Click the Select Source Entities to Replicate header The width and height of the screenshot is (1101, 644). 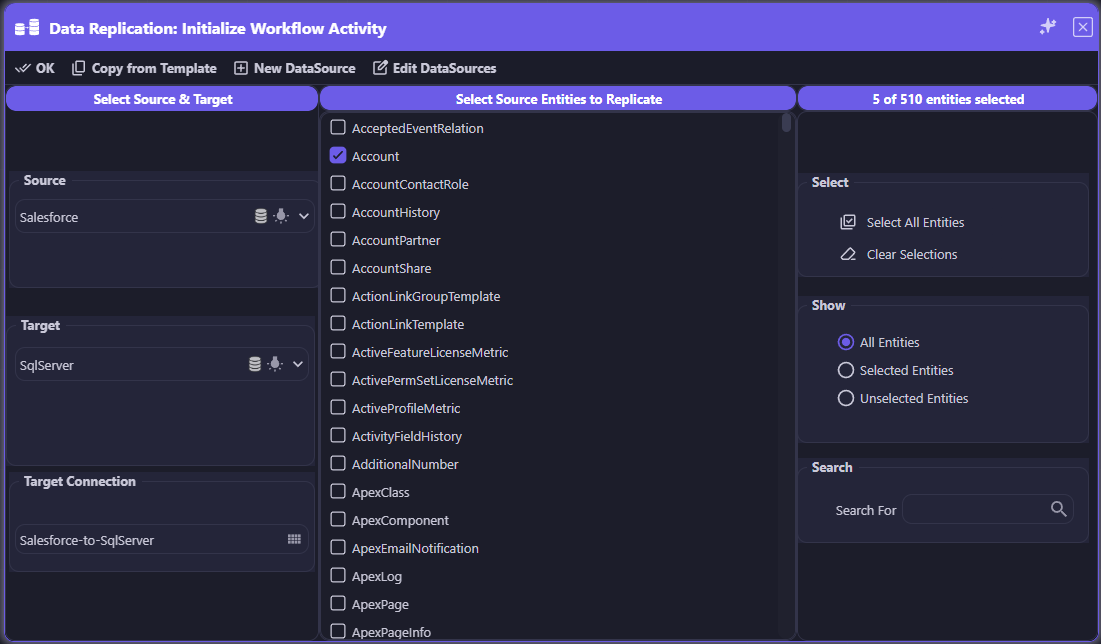pyautogui.click(x=558, y=99)
